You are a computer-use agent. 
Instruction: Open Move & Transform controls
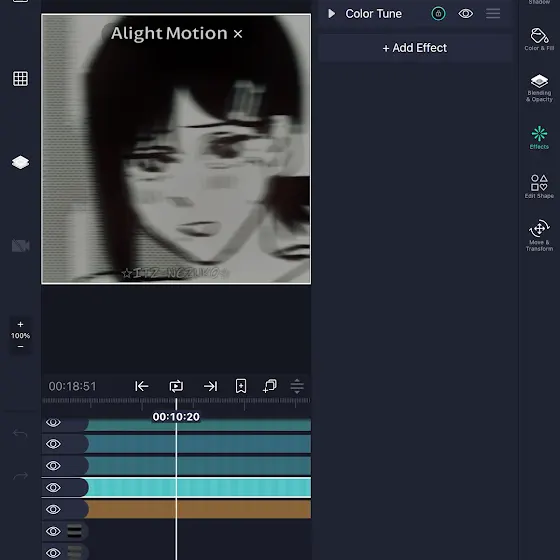pyautogui.click(x=539, y=236)
